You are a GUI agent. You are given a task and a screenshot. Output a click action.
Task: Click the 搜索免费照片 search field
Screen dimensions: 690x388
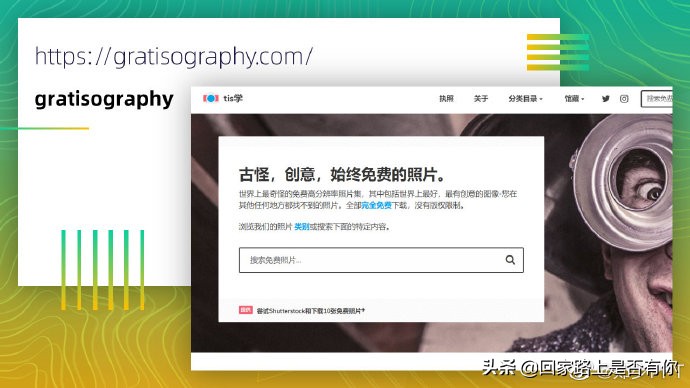click(x=381, y=260)
